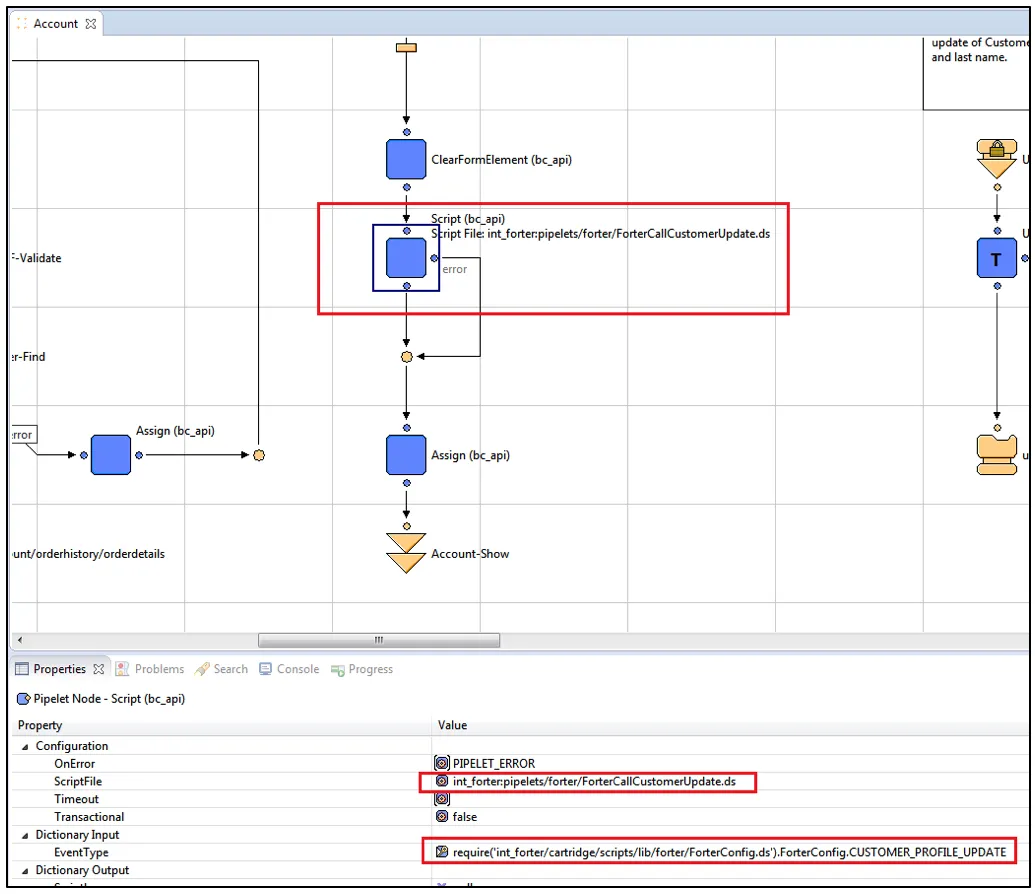Click the Timeout value icon
This screenshot has width=1035, height=894.
(x=442, y=799)
